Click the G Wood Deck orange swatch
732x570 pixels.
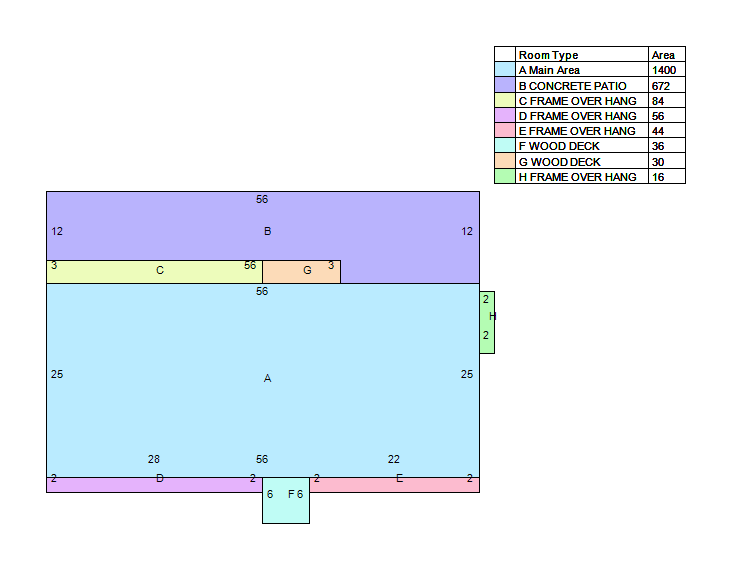505,161
